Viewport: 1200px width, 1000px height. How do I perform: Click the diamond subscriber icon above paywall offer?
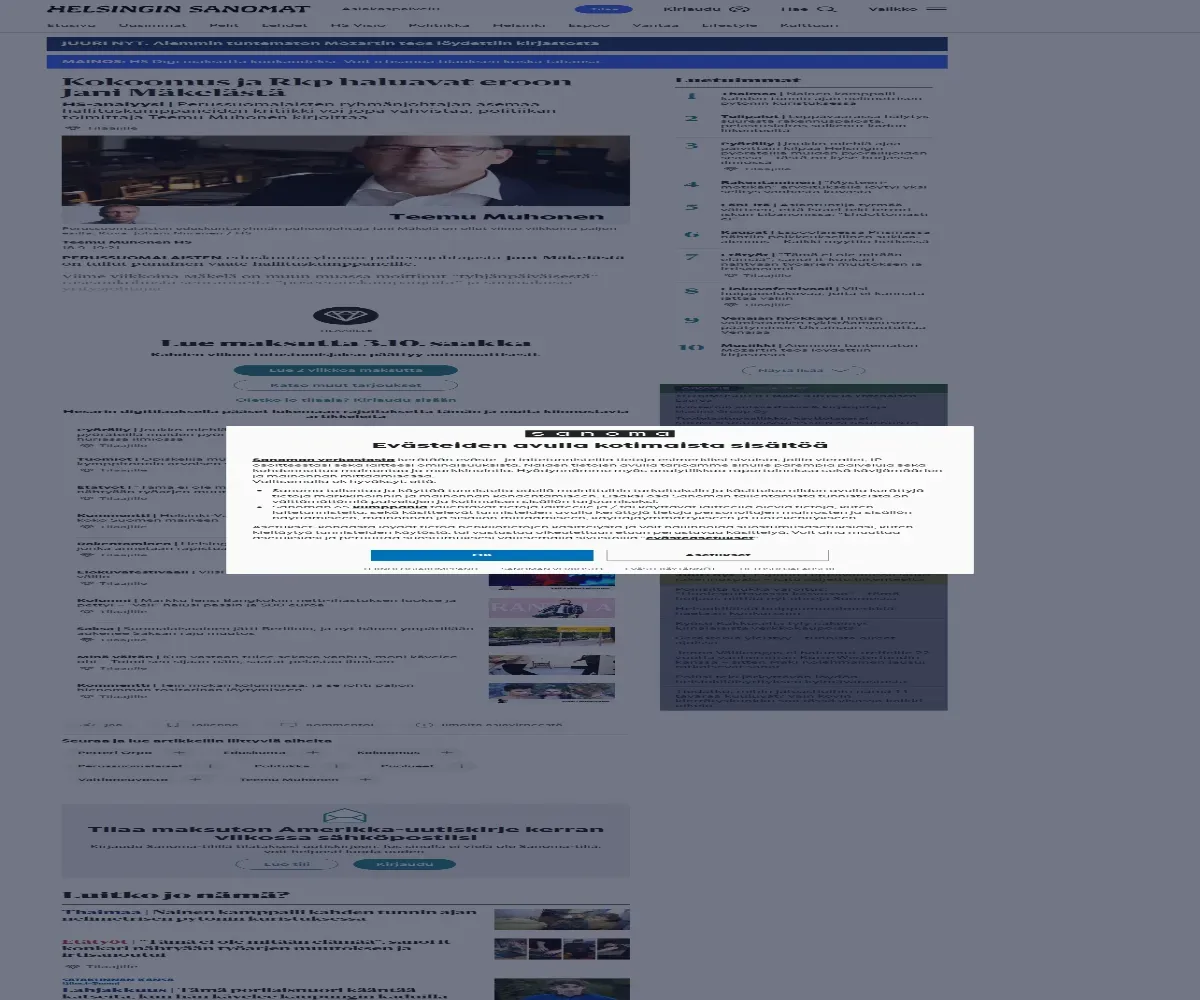(345, 317)
